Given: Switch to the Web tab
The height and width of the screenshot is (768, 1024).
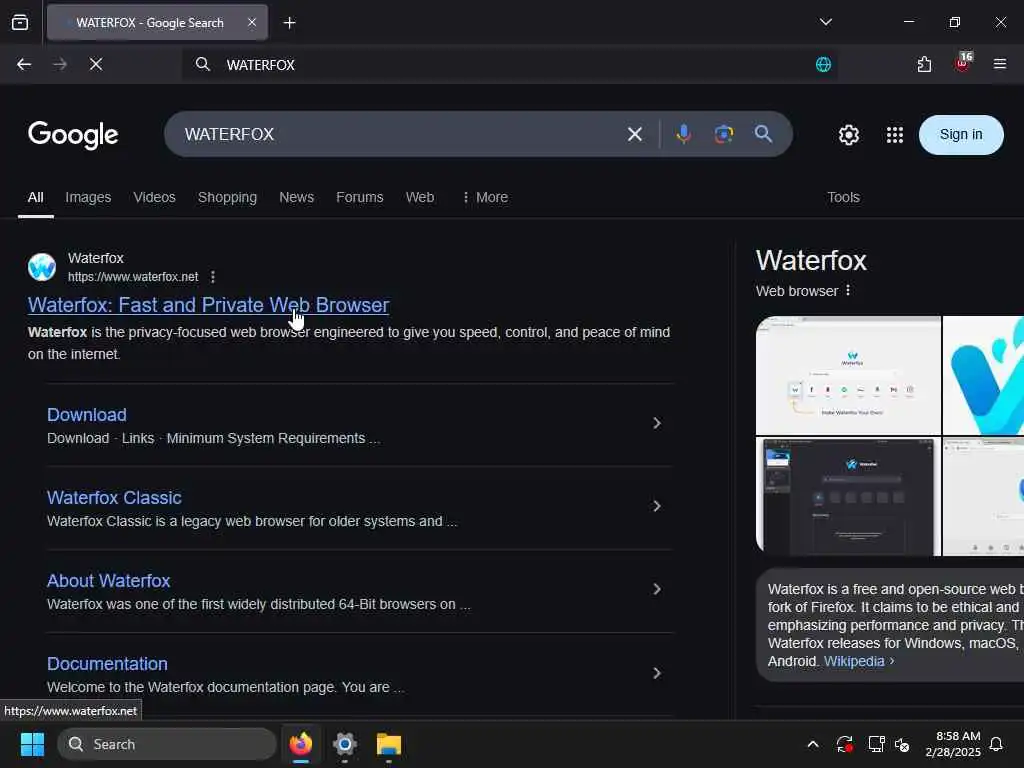Looking at the screenshot, I should pos(420,197).
